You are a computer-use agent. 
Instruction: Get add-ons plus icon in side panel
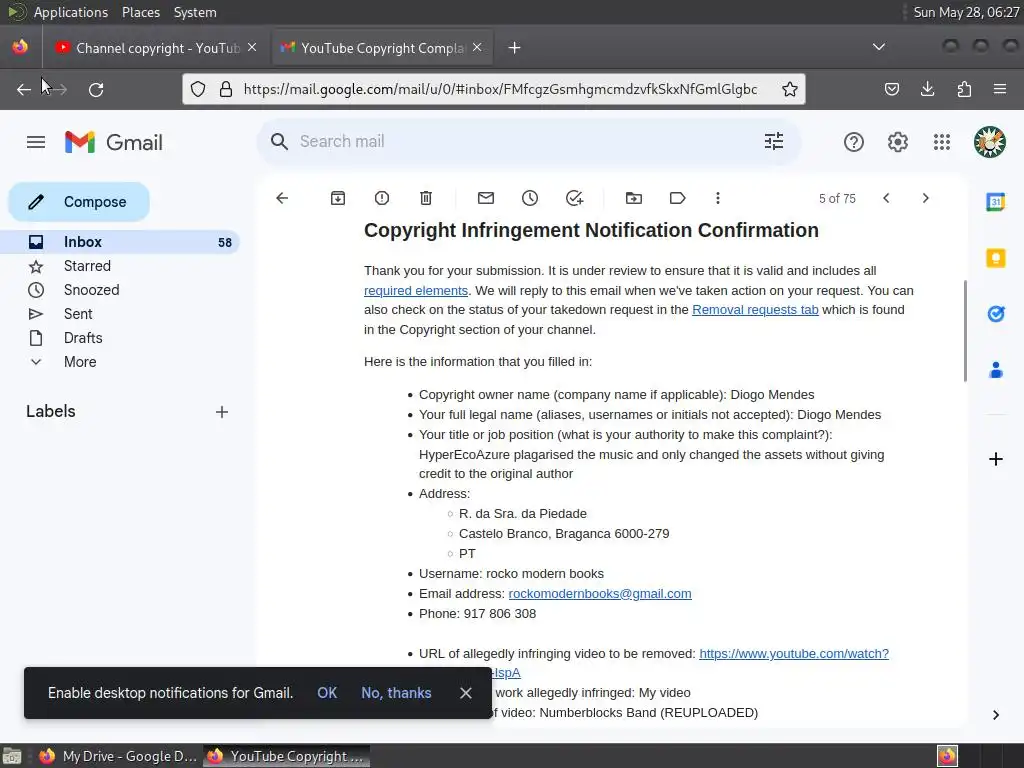tap(996, 459)
